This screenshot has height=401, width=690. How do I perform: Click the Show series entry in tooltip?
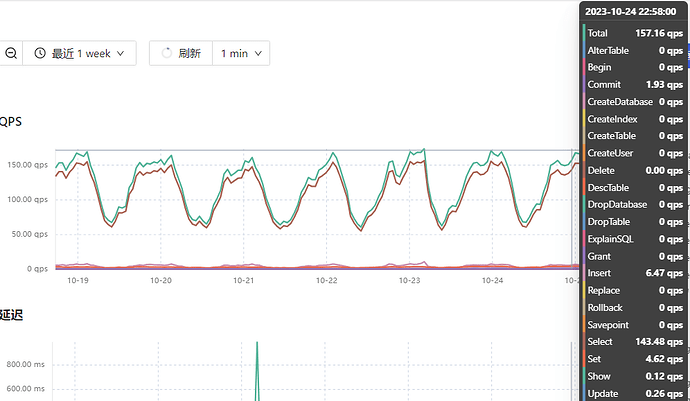[x=634, y=376]
